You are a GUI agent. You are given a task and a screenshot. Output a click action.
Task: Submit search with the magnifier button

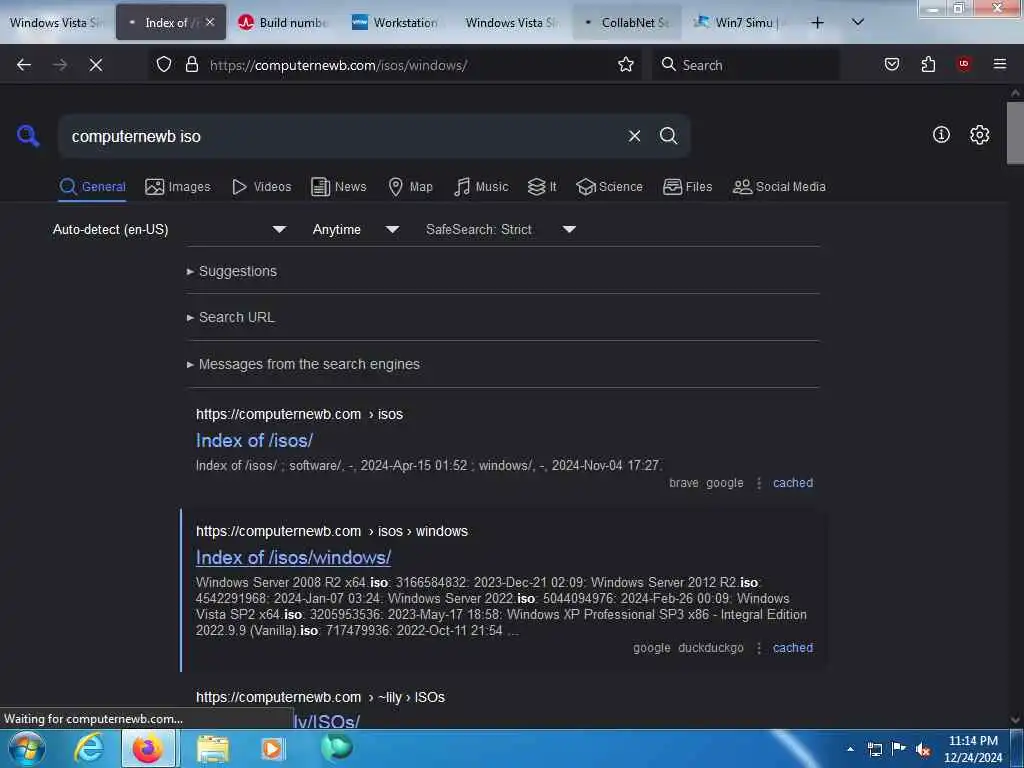(x=668, y=136)
